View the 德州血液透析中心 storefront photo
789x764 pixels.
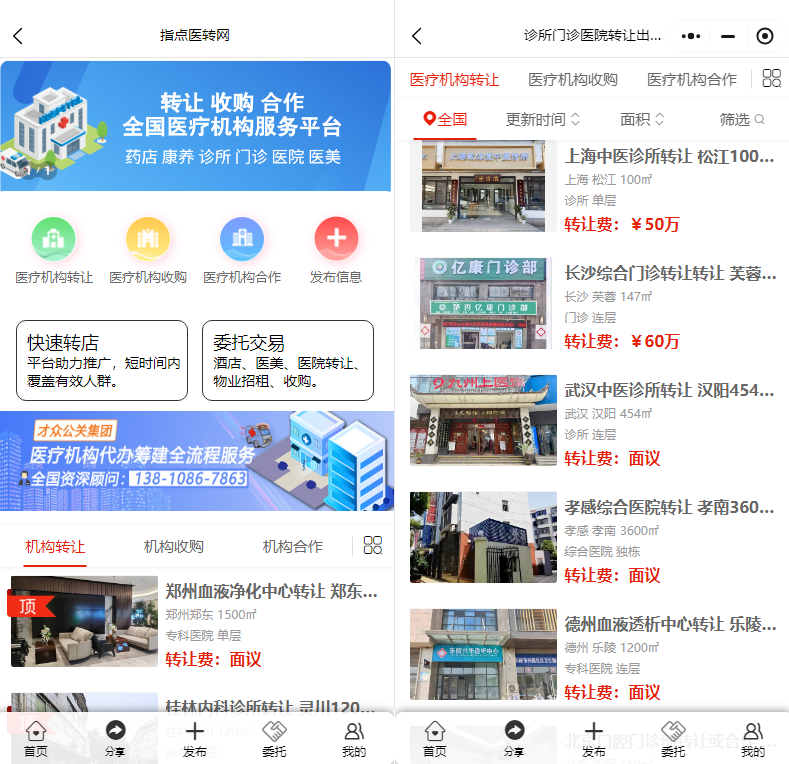(x=483, y=654)
